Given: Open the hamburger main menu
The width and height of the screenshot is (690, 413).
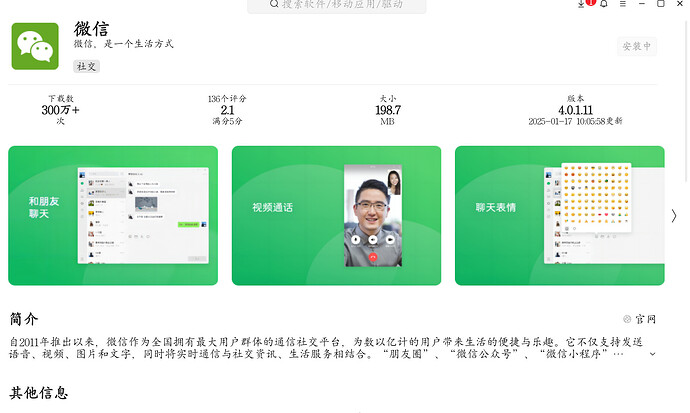Looking at the screenshot, I should point(623,4).
